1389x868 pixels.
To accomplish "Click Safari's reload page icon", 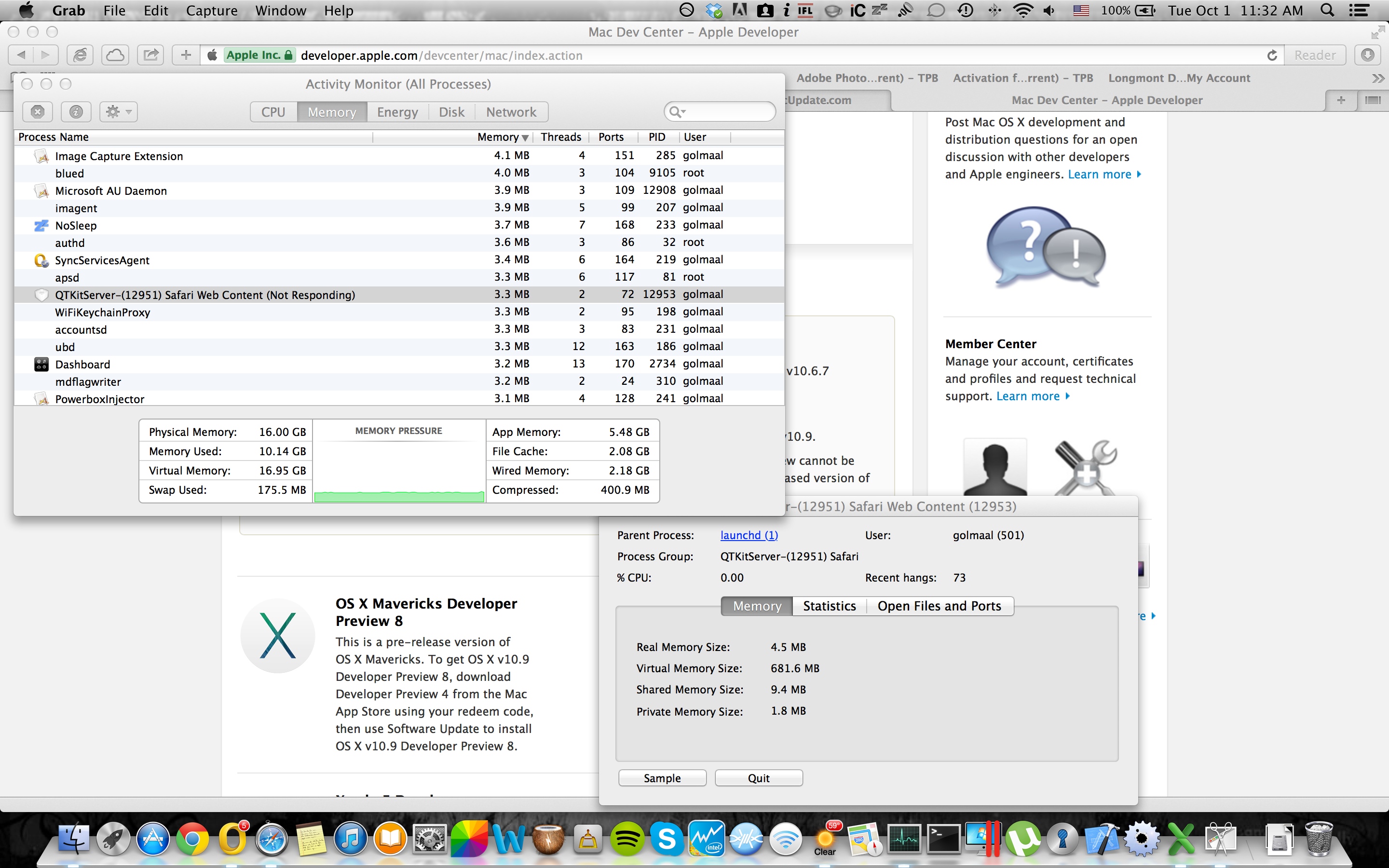I will pos(1272,55).
